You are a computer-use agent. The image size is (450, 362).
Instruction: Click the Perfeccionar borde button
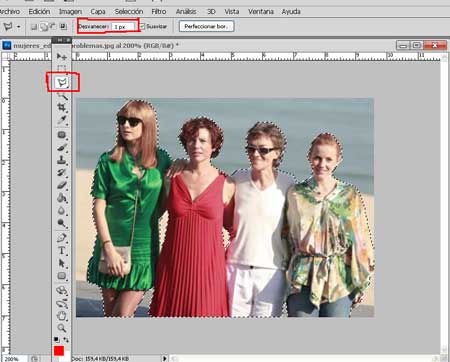pos(206,26)
